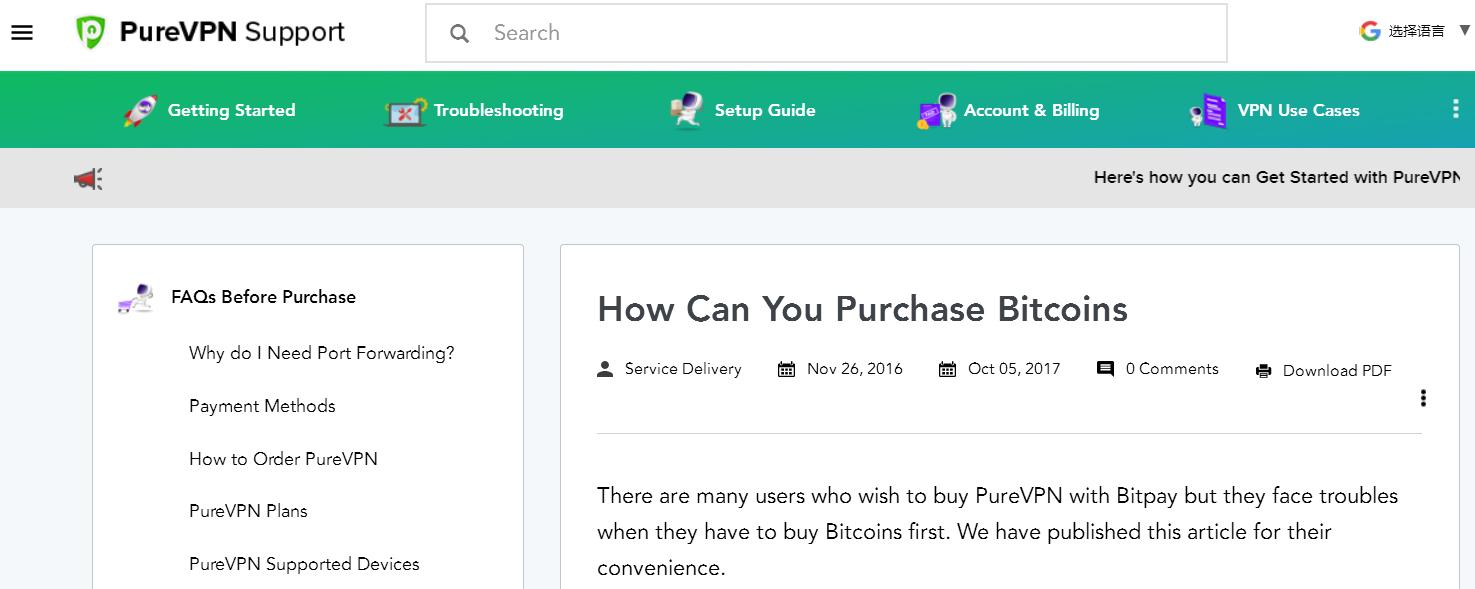Click the Setup Guide astronaut icon
Viewport: 1475px width, 589px height.
coord(686,111)
